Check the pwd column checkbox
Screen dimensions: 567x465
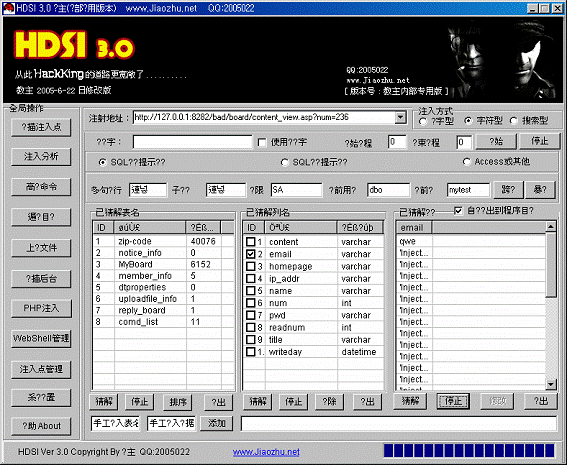click(251, 315)
